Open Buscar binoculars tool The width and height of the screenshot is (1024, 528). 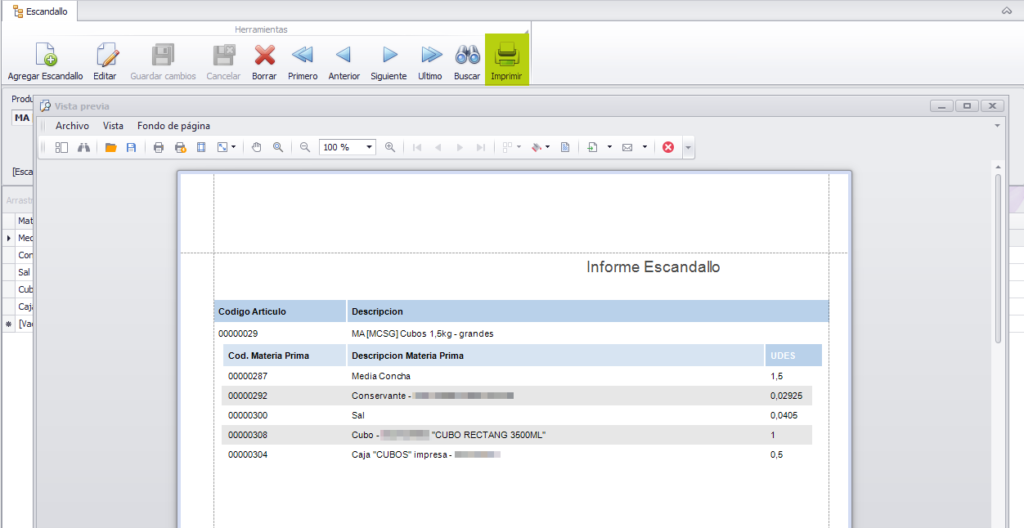click(x=468, y=55)
